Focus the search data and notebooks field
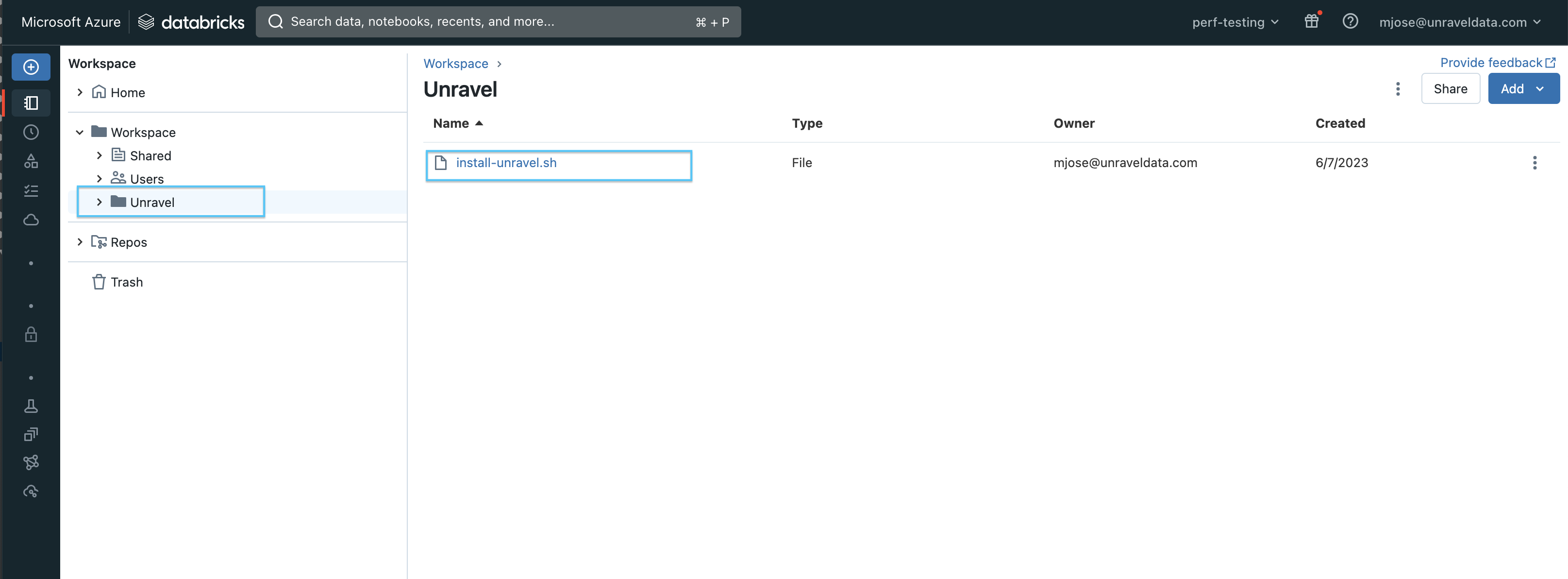This screenshot has width=1568, height=579. [x=498, y=22]
